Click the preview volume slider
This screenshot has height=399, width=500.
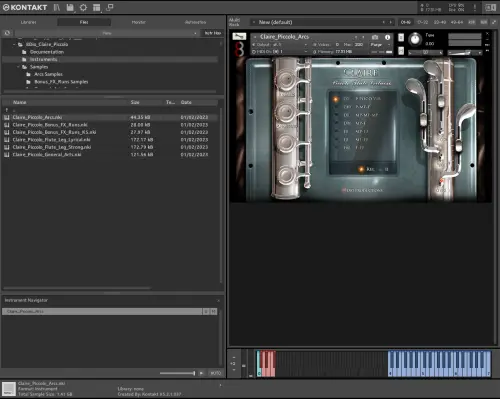177,373
